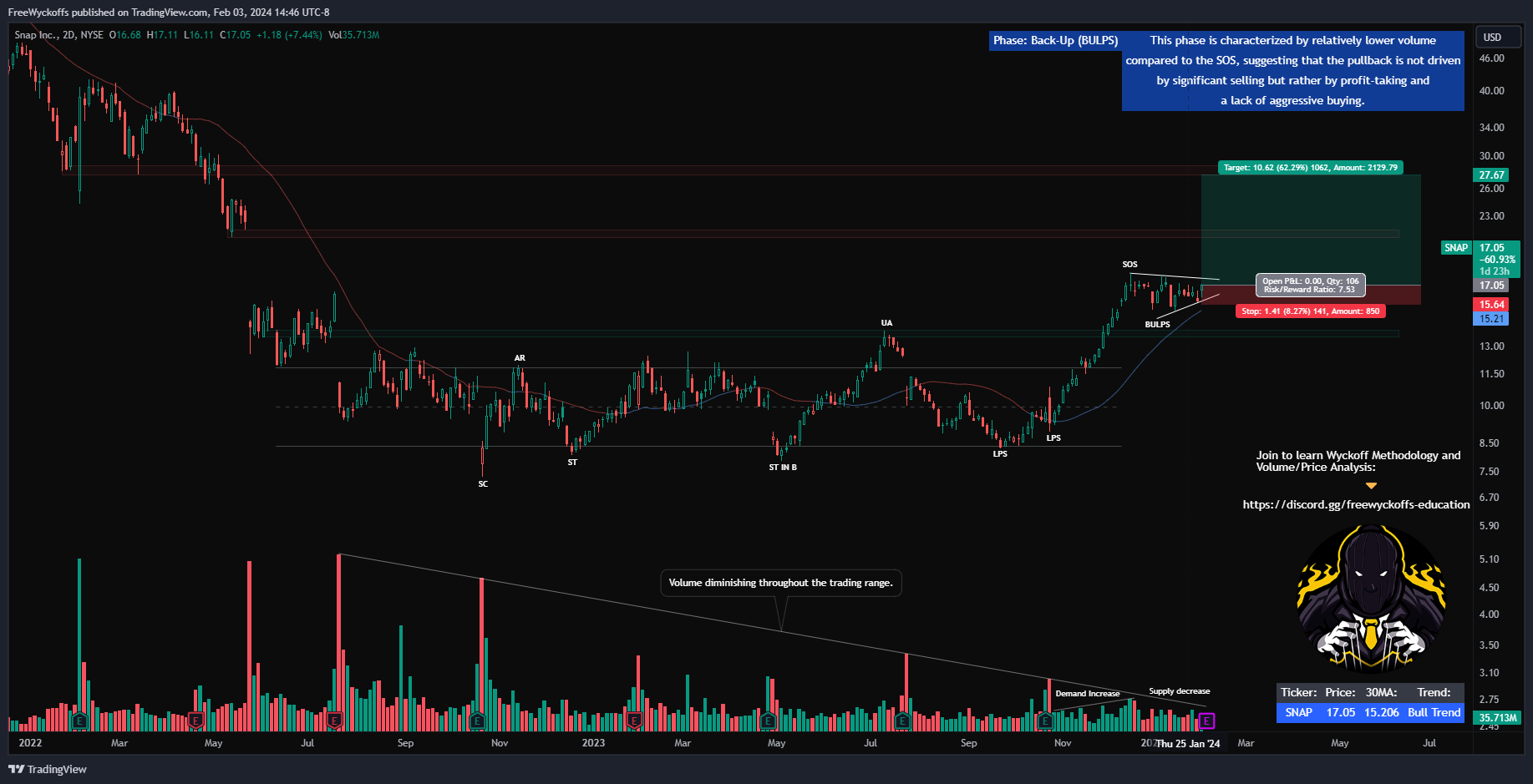Click the orange down arrow above Discord link

coord(1371,485)
